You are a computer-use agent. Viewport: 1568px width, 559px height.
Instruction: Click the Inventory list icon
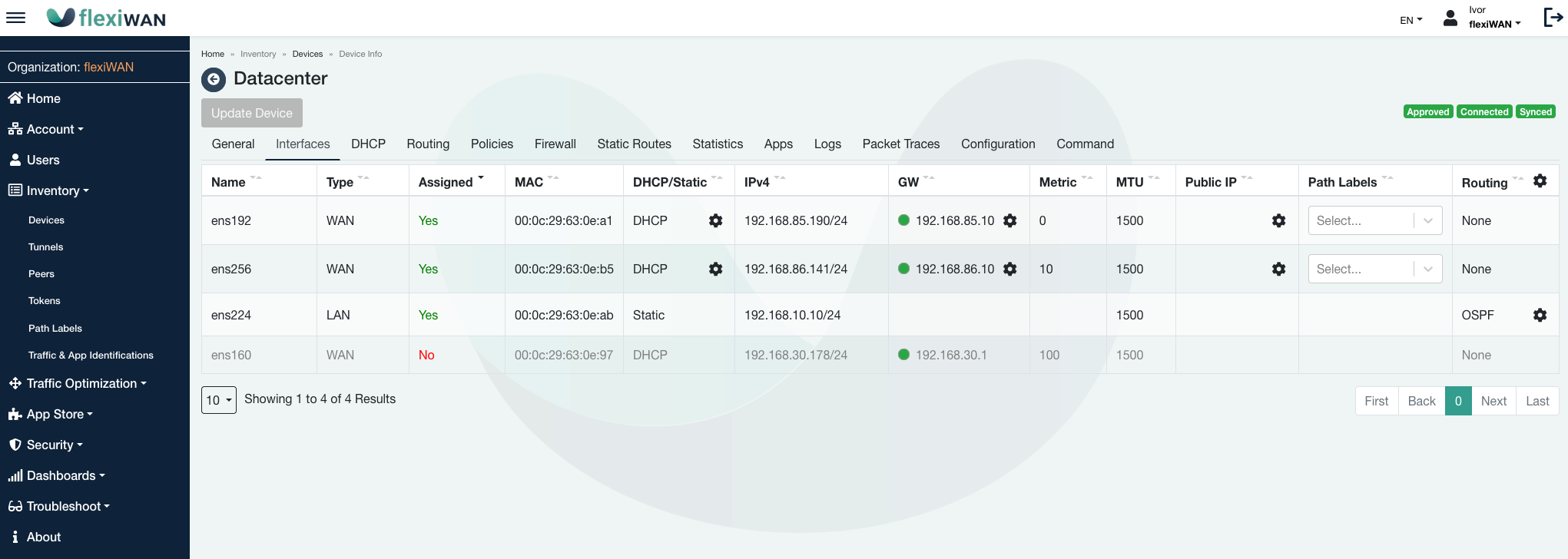pyautogui.click(x=15, y=190)
